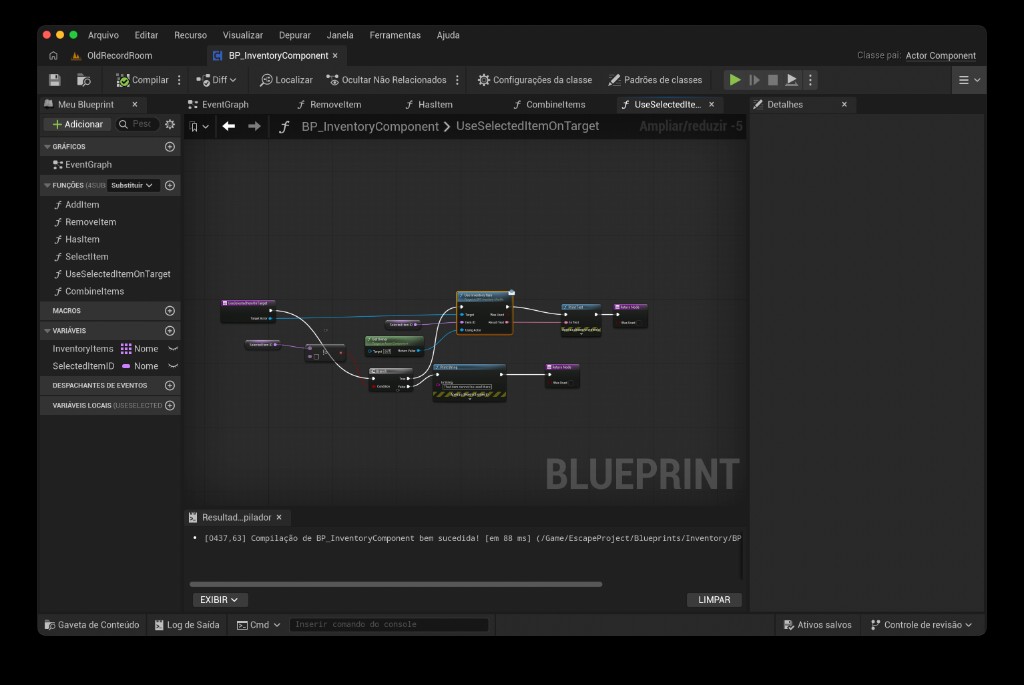This screenshot has width=1024, height=685.
Task: Open the Depurar menu
Action: point(295,35)
